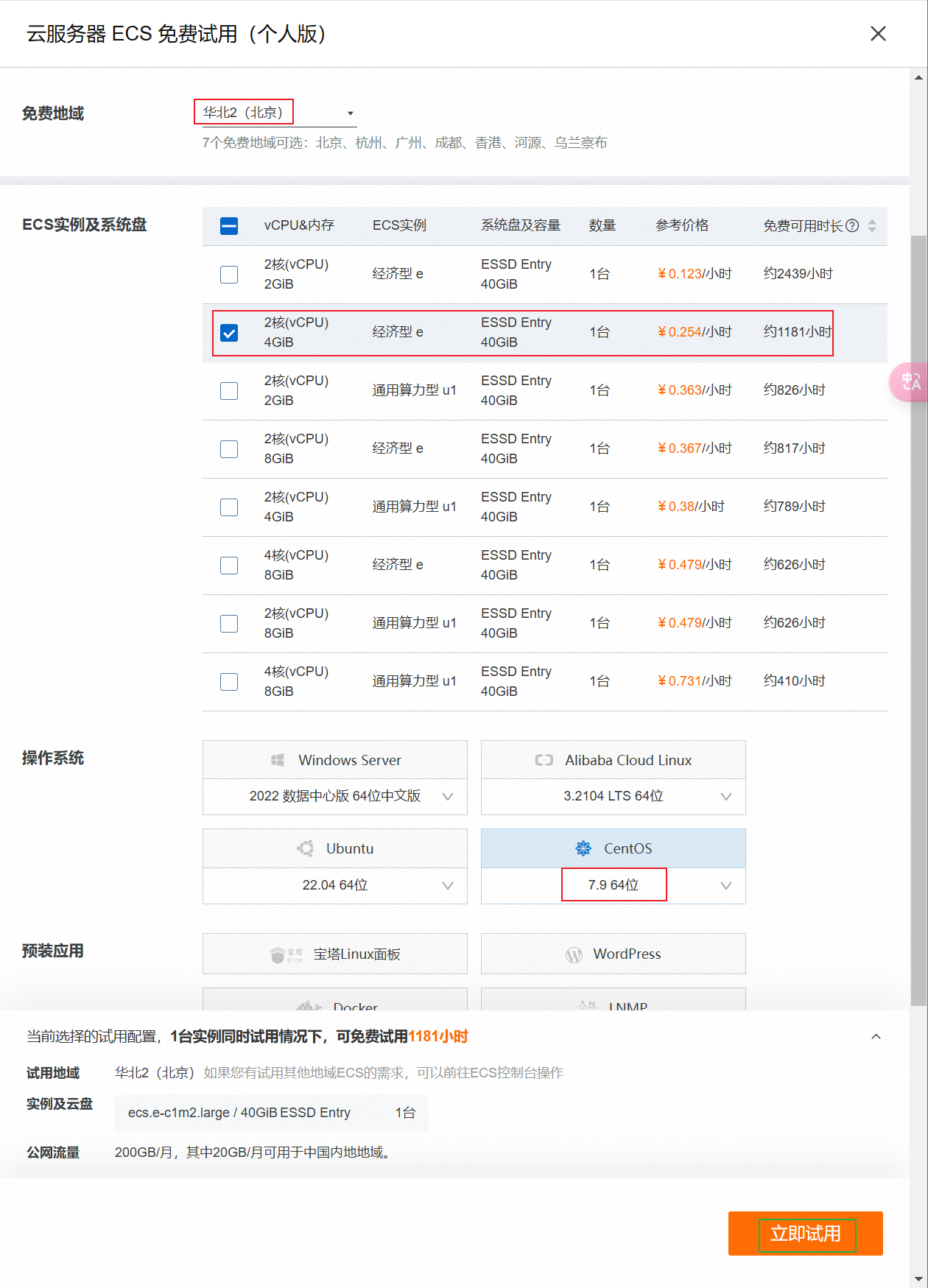
Task: Expand the Ubuntu 22.04 version dropdown
Action: (x=335, y=885)
